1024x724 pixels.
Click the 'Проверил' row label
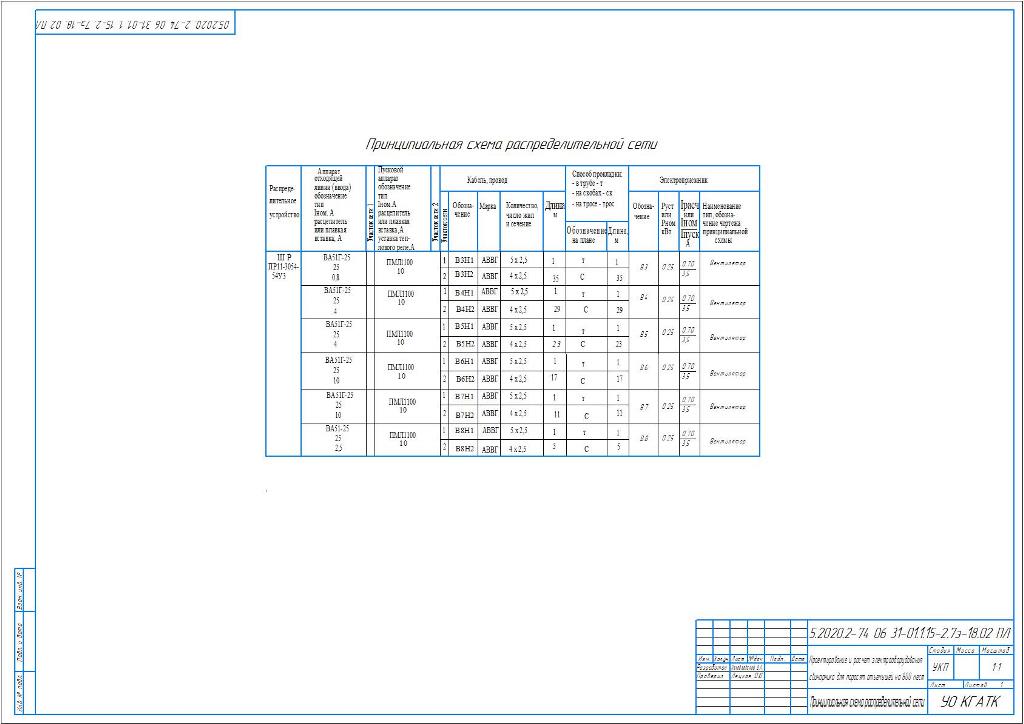click(711, 677)
